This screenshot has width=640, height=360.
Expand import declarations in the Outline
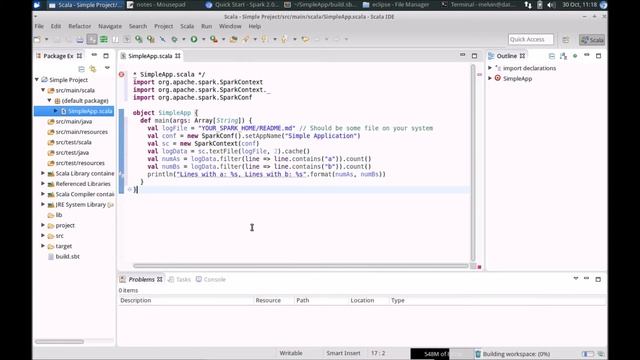[x=490, y=68]
